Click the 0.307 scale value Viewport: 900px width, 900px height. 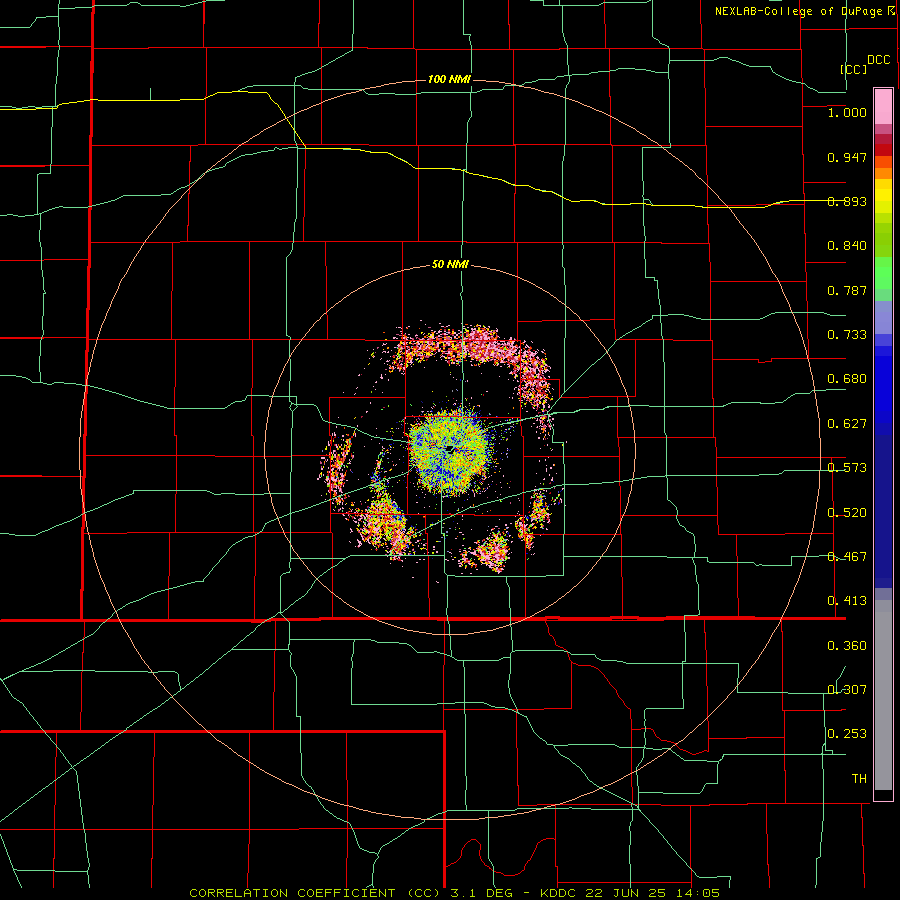[x=847, y=690]
